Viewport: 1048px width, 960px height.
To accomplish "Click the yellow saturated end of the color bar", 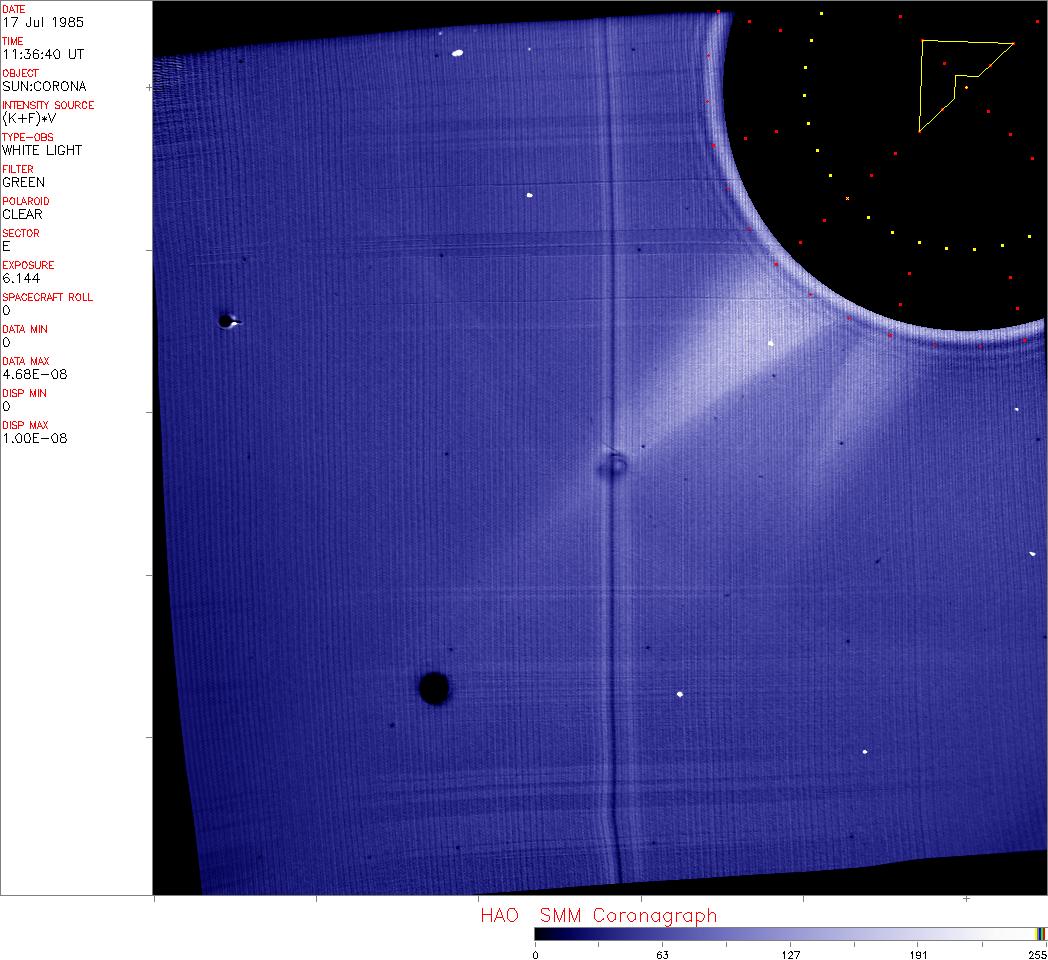I will (x=1040, y=933).
